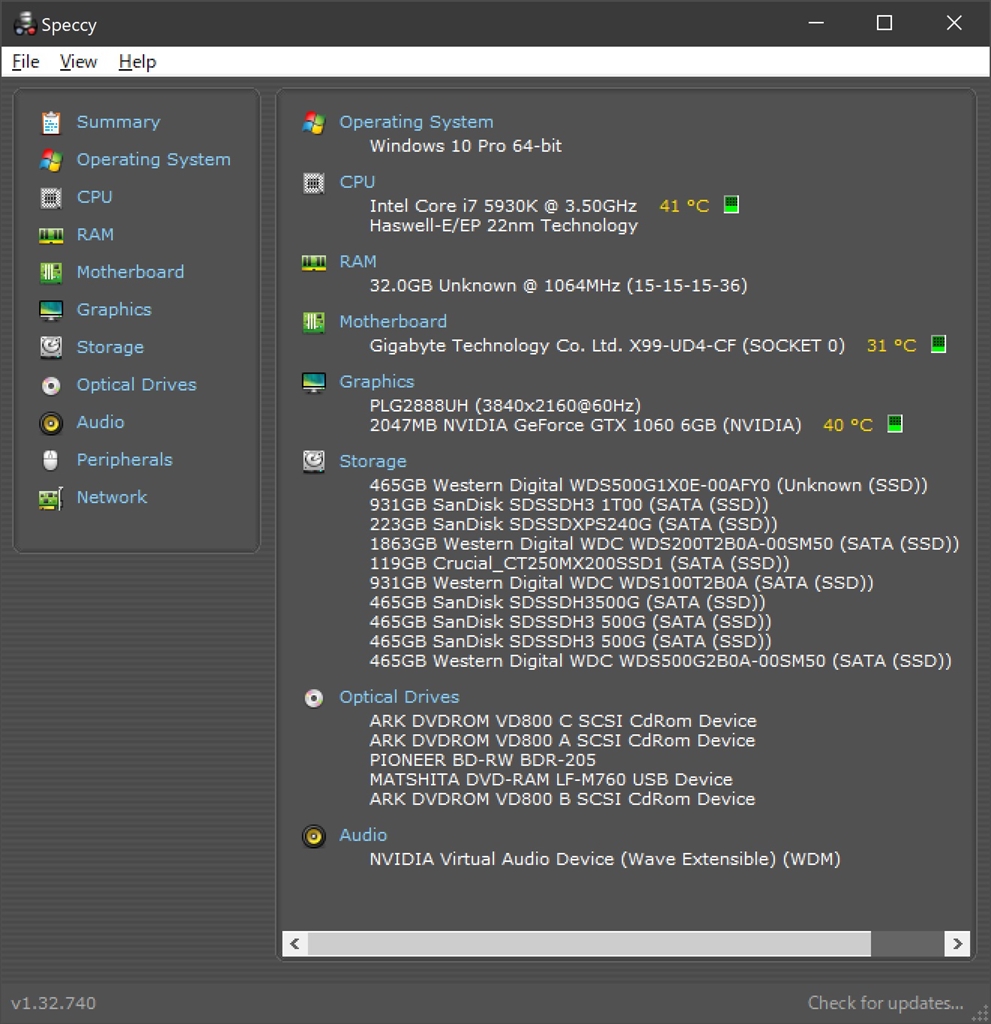This screenshot has height=1024, width=991.
Task: Click the Summary clipboard icon in sidebar
Action: [x=51, y=123]
